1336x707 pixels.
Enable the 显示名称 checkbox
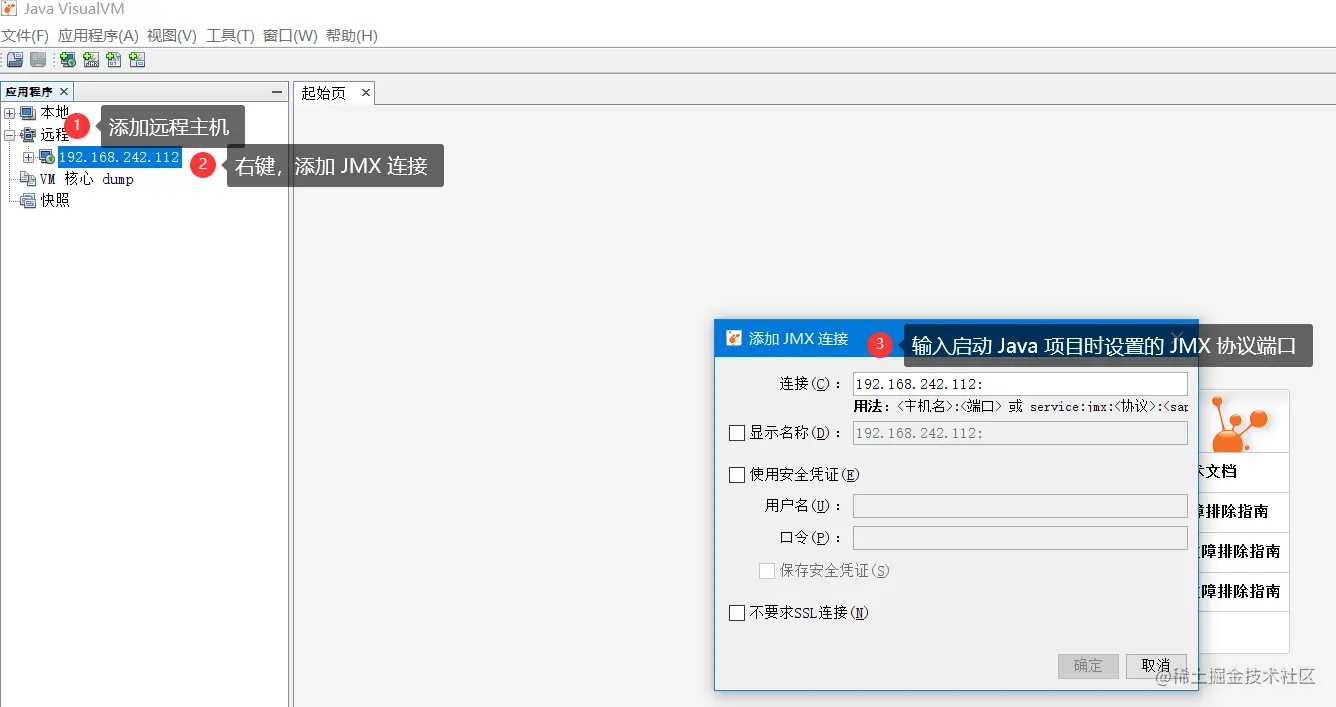pyautogui.click(x=737, y=433)
